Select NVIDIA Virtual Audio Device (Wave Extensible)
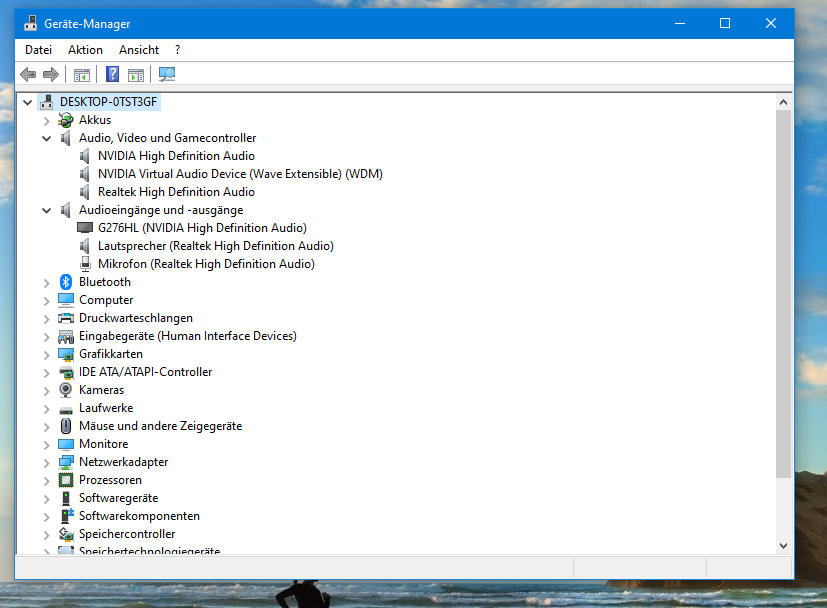Viewport: 827px width, 608px height. pyautogui.click(x=240, y=174)
